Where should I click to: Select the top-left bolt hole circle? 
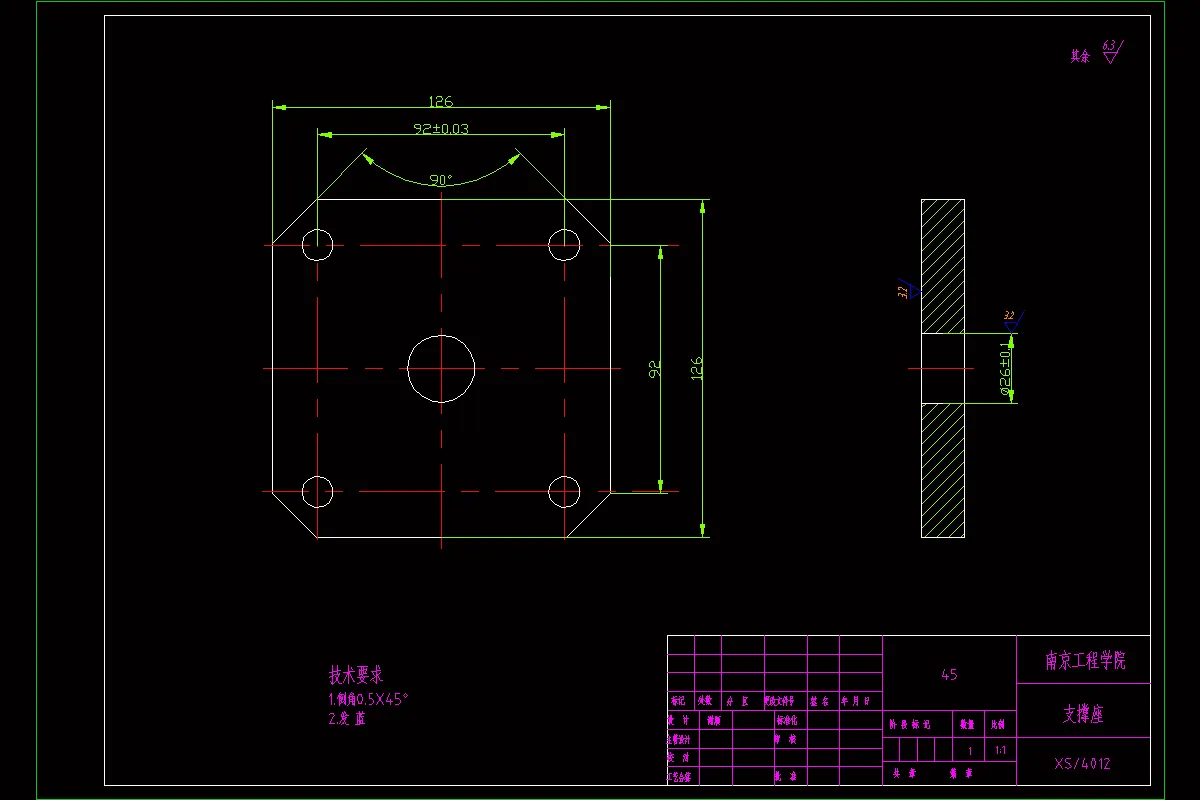click(x=318, y=245)
